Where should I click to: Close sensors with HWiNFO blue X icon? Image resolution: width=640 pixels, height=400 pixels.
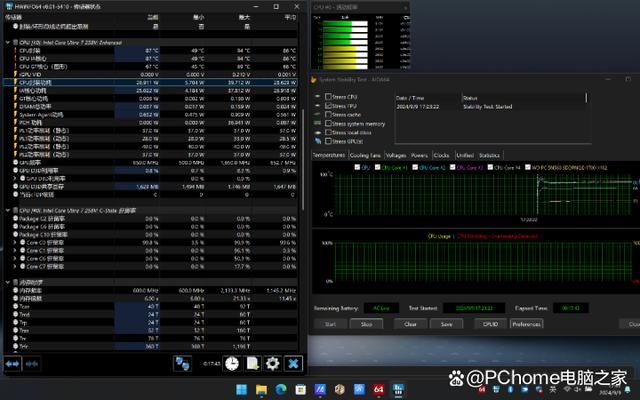(x=293, y=363)
